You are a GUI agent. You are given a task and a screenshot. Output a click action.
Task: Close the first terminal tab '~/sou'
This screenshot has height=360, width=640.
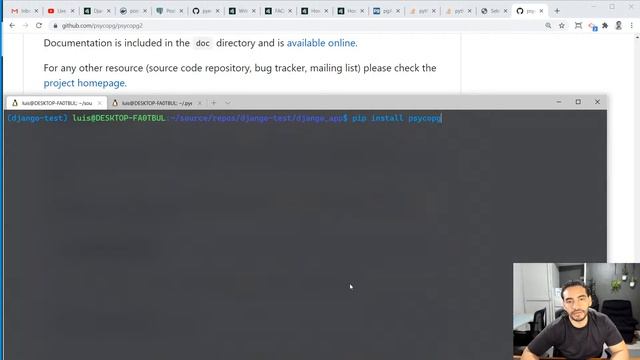[x=100, y=103]
